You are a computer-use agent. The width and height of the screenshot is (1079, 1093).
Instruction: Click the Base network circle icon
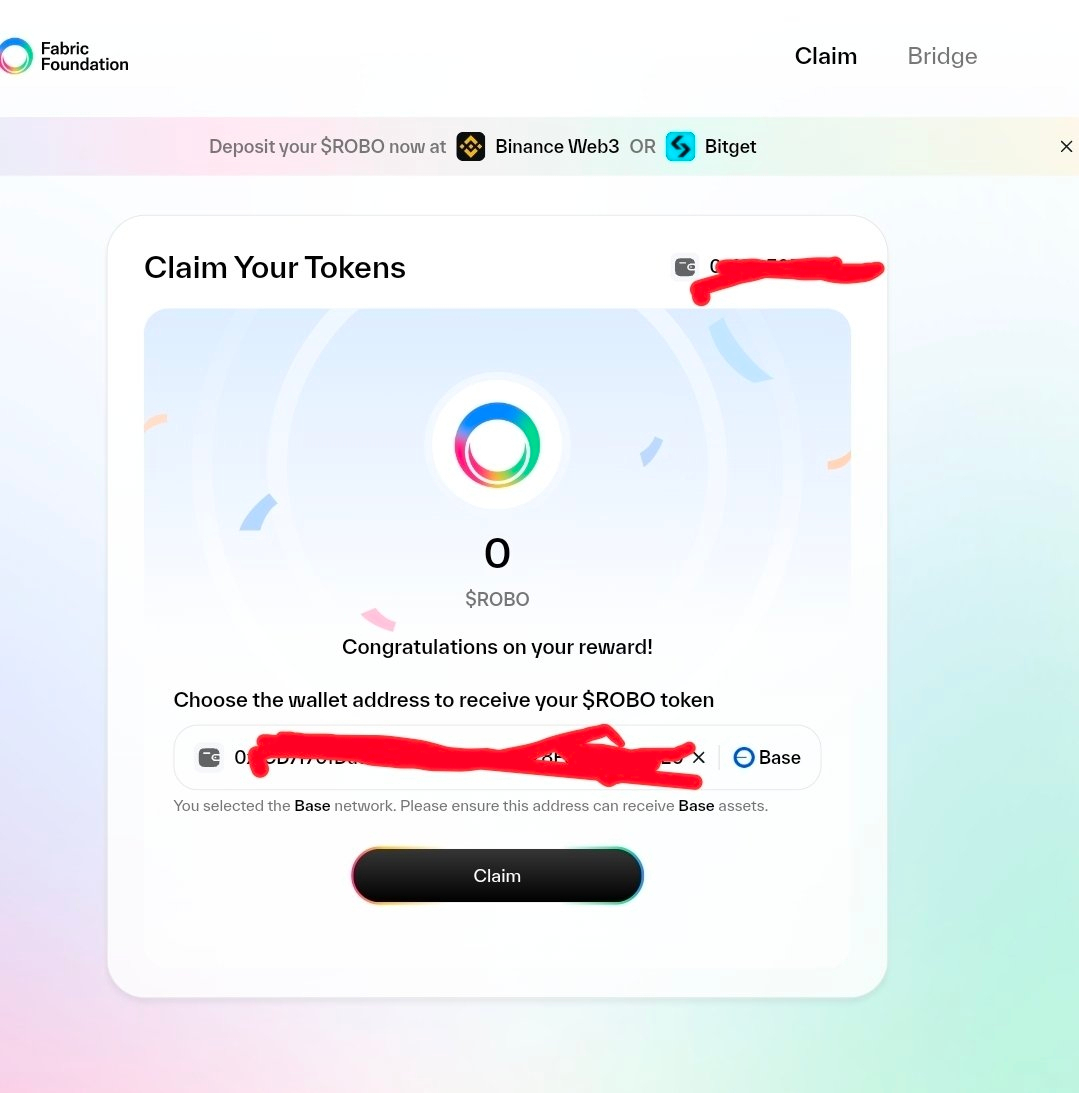tap(744, 757)
